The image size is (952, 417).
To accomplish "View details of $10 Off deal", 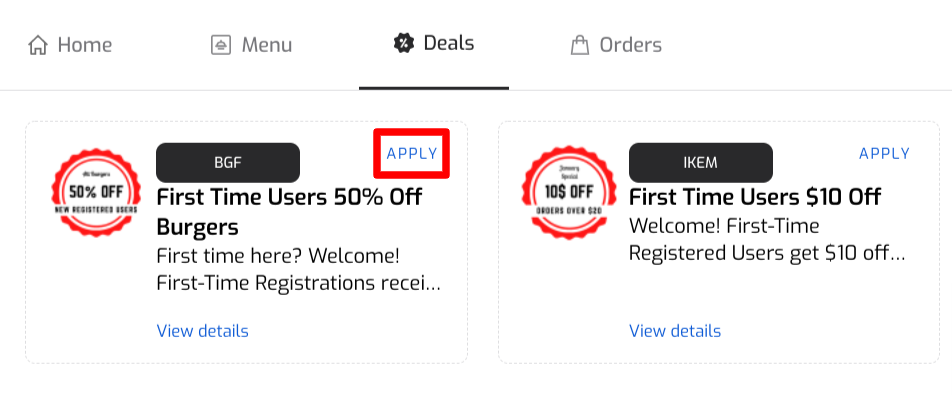I will click(x=675, y=331).
